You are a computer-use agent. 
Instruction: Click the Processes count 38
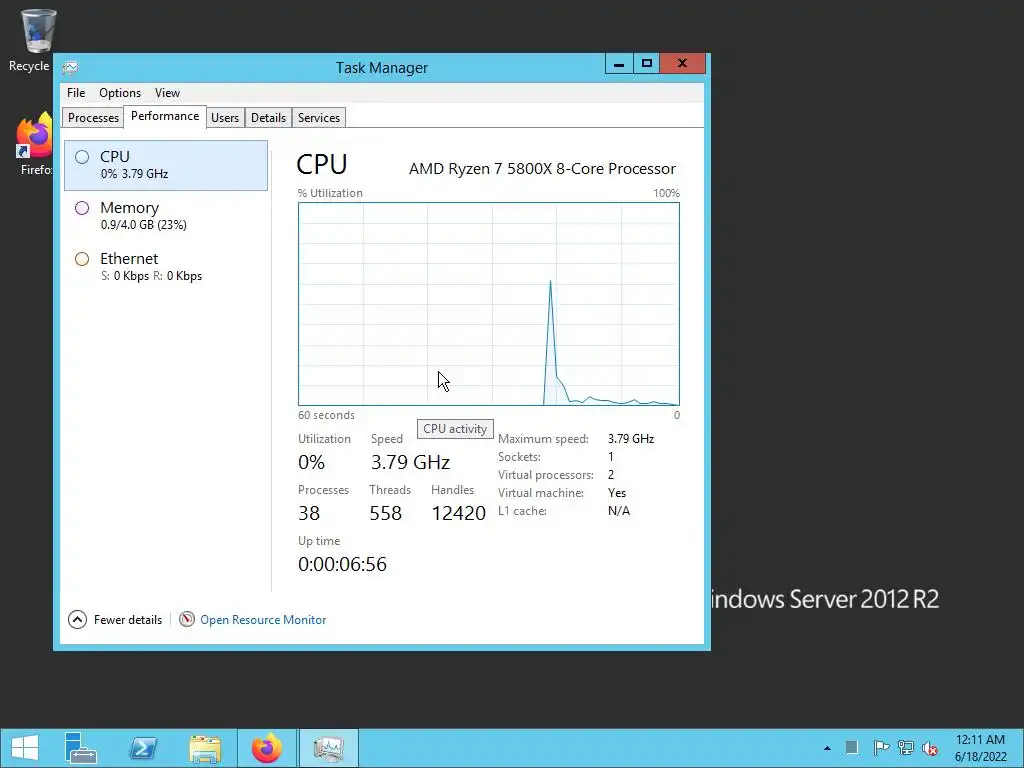tap(309, 513)
